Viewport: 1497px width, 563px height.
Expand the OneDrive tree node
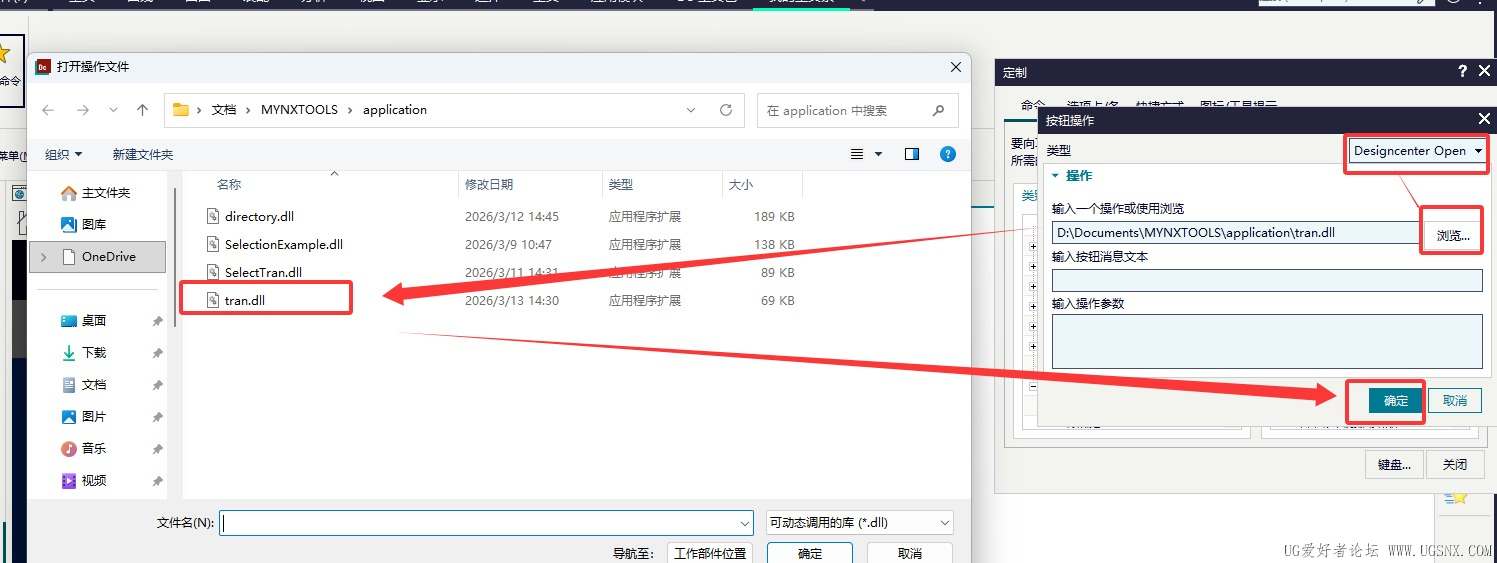coord(43,257)
